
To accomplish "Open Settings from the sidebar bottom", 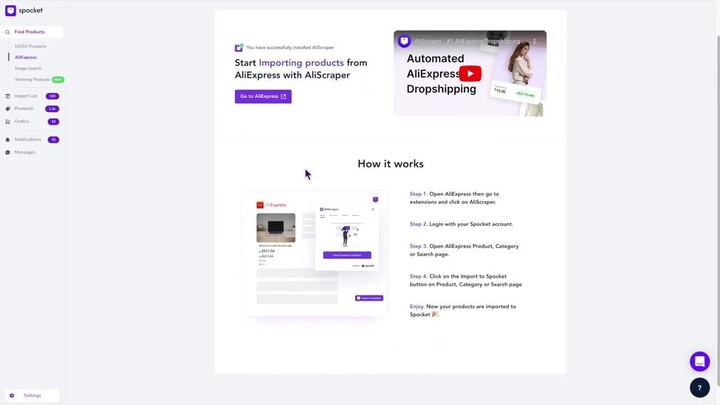I will 32,395.
